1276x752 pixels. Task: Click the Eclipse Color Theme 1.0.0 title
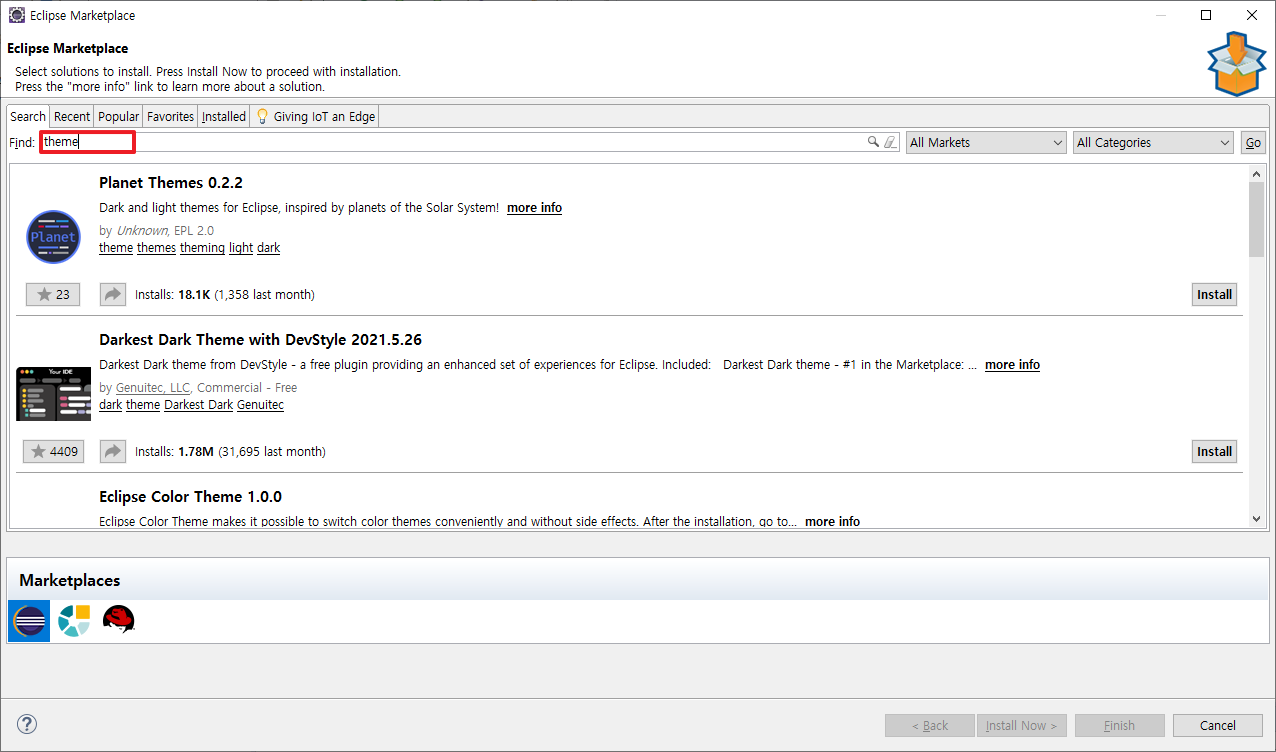(190, 497)
